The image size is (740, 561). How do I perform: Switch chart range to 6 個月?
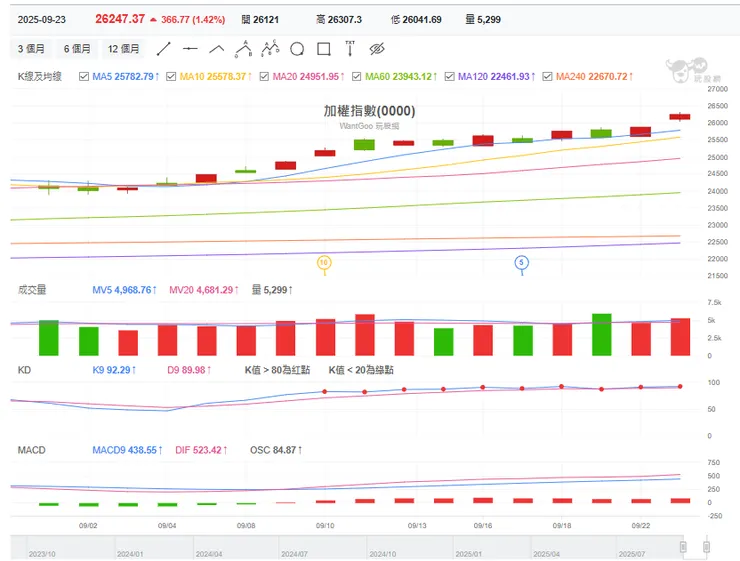click(x=77, y=49)
